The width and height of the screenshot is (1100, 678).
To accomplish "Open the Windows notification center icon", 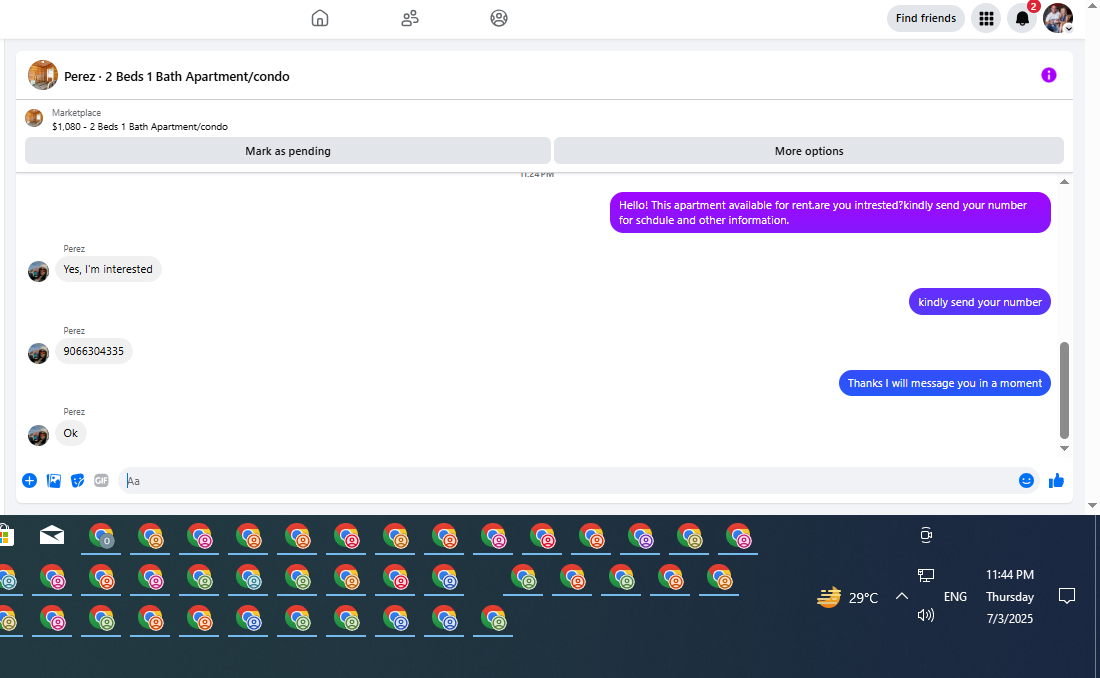I will pyautogui.click(x=1066, y=597).
